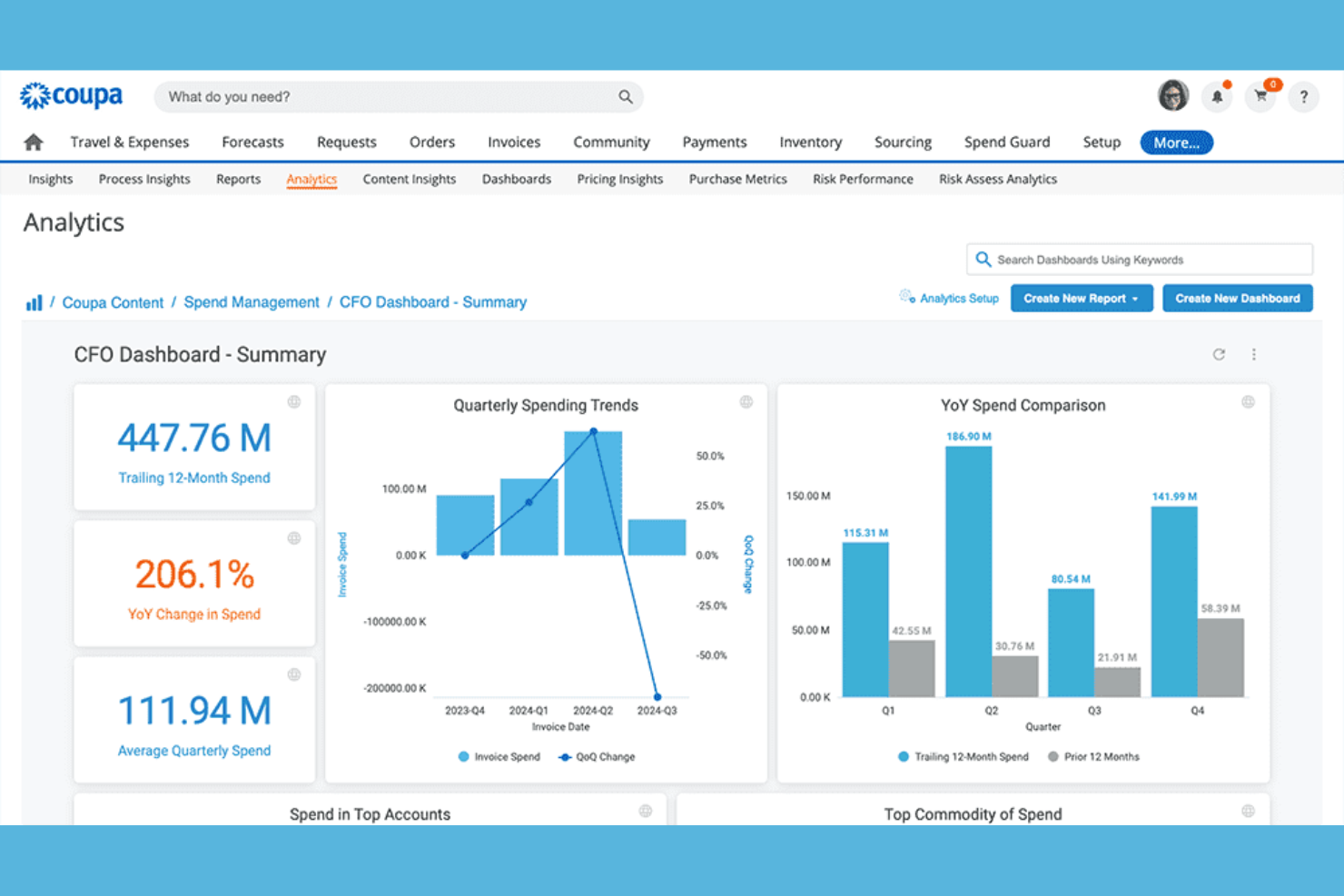The image size is (1344, 896).
Task: Expand the More... menu
Action: 1177,143
